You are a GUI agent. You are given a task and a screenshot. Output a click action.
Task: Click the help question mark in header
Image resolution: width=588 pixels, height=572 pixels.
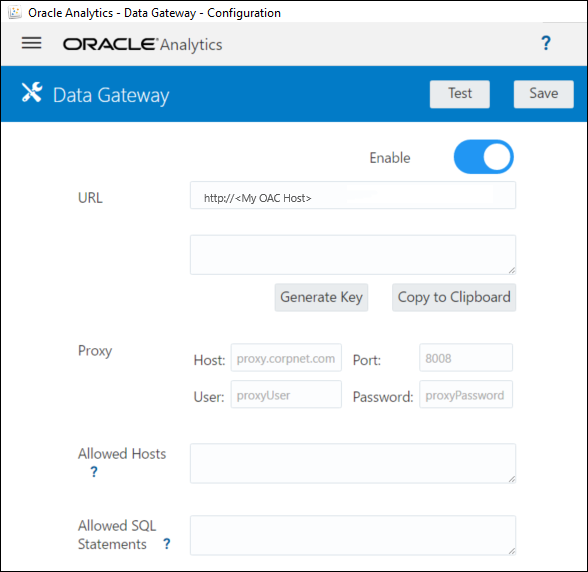click(x=546, y=43)
